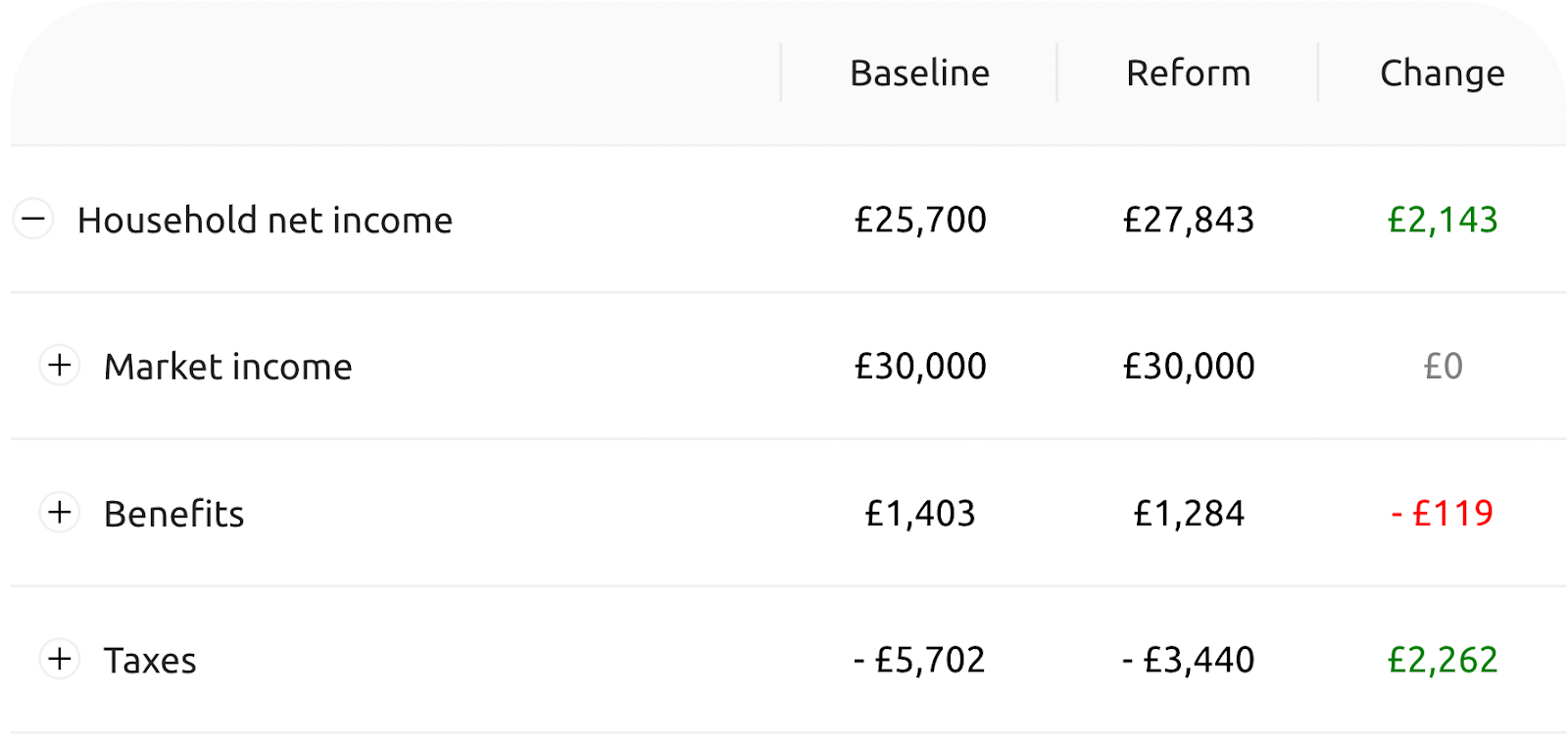Select the Market income label
1568x748 pixels.
pyautogui.click(x=227, y=367)
